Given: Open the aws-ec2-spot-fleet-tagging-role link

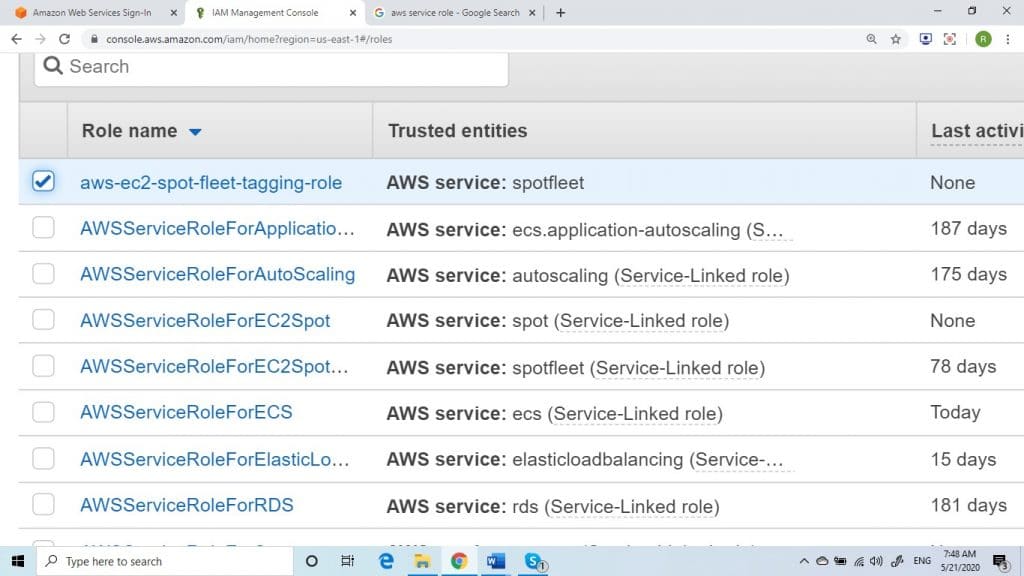Looking at the screenshot, I should (211, 183).
